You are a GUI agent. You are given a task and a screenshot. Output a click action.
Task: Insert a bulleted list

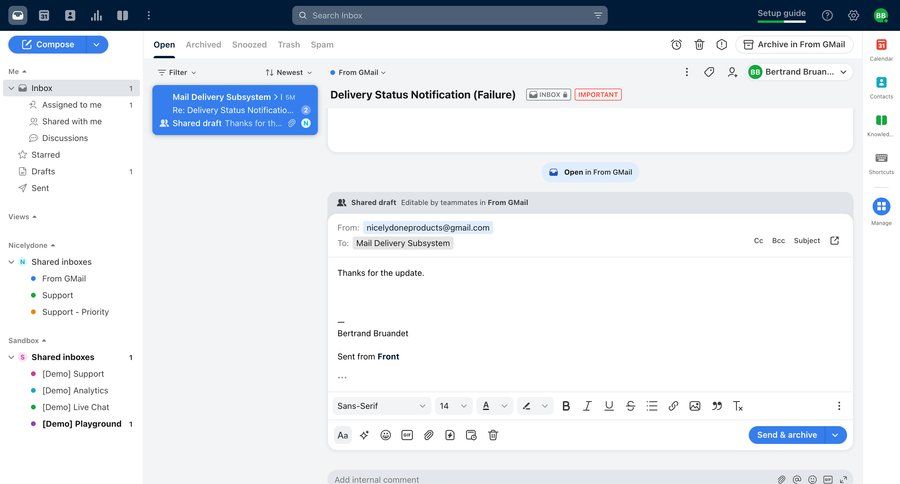coord(652,406)
